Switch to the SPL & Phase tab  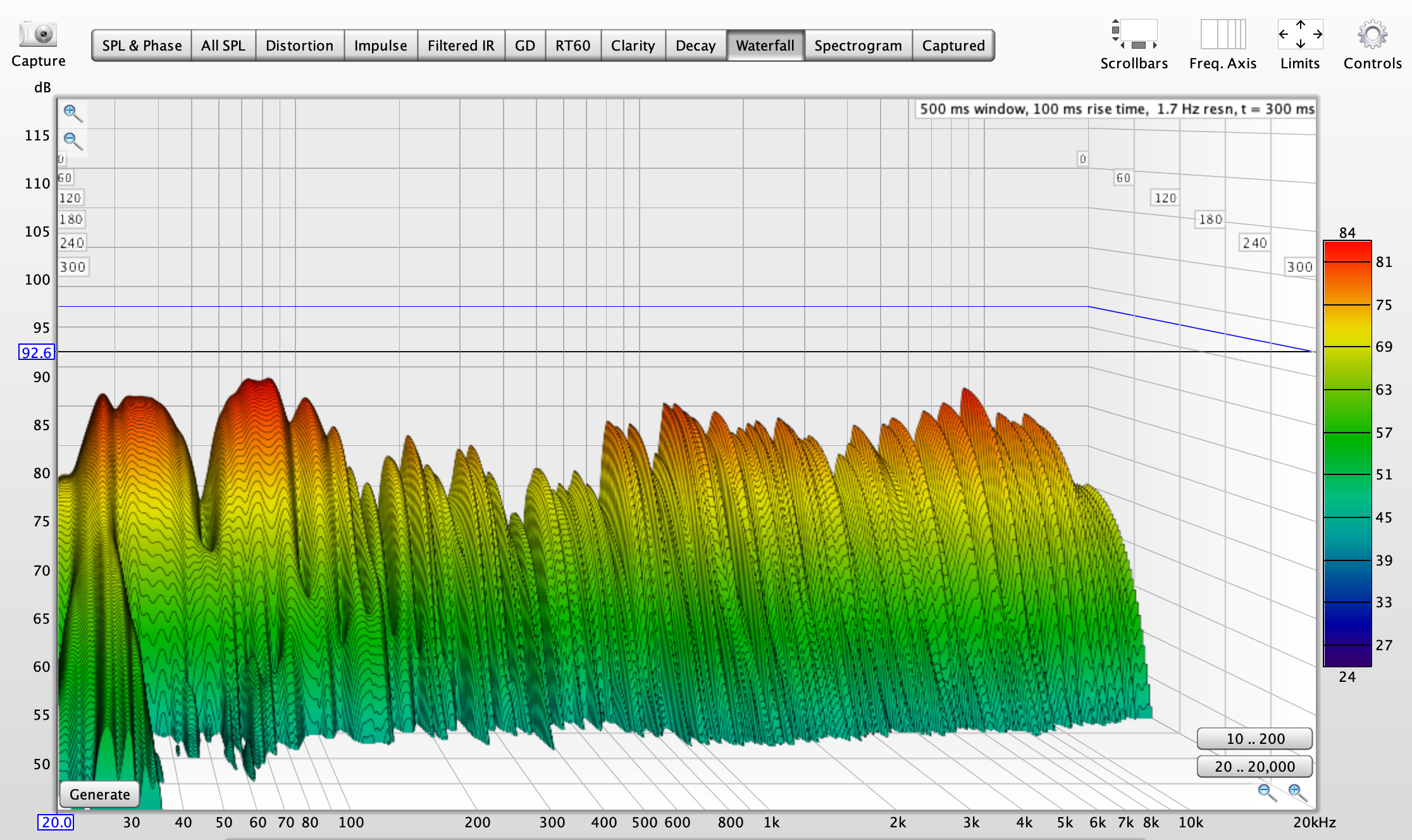(142, 46)
